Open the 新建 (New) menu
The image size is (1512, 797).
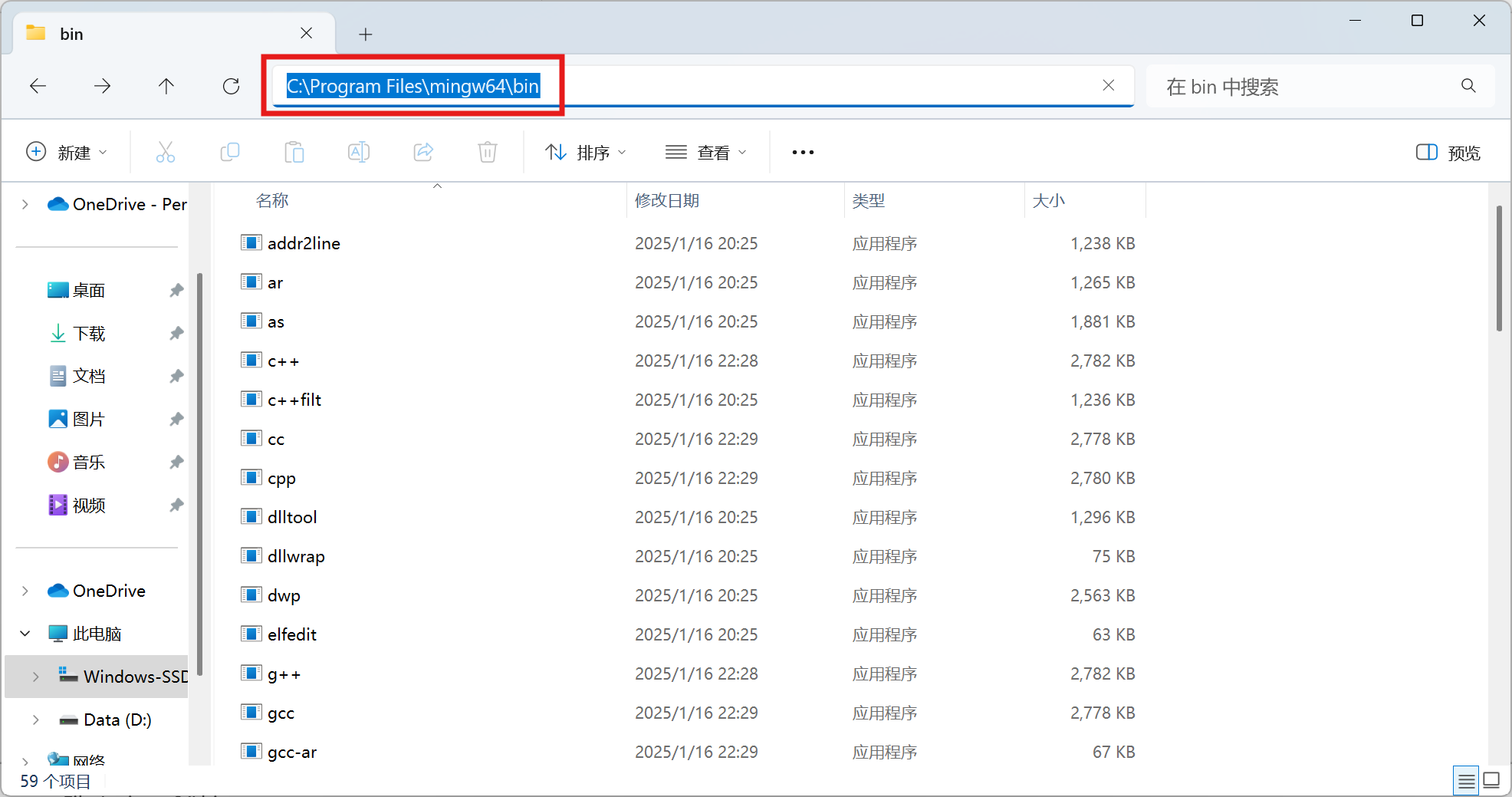(x=67, y=152)
